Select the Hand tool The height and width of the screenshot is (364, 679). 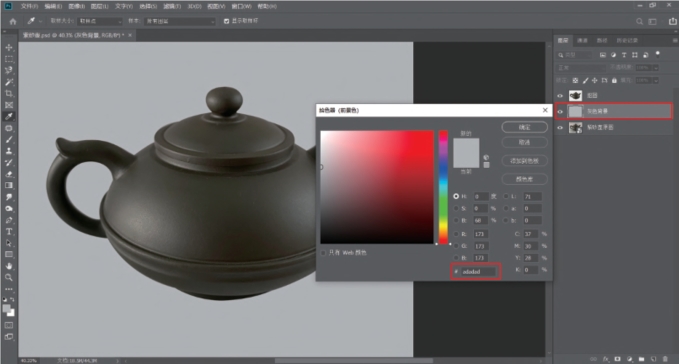9,266
